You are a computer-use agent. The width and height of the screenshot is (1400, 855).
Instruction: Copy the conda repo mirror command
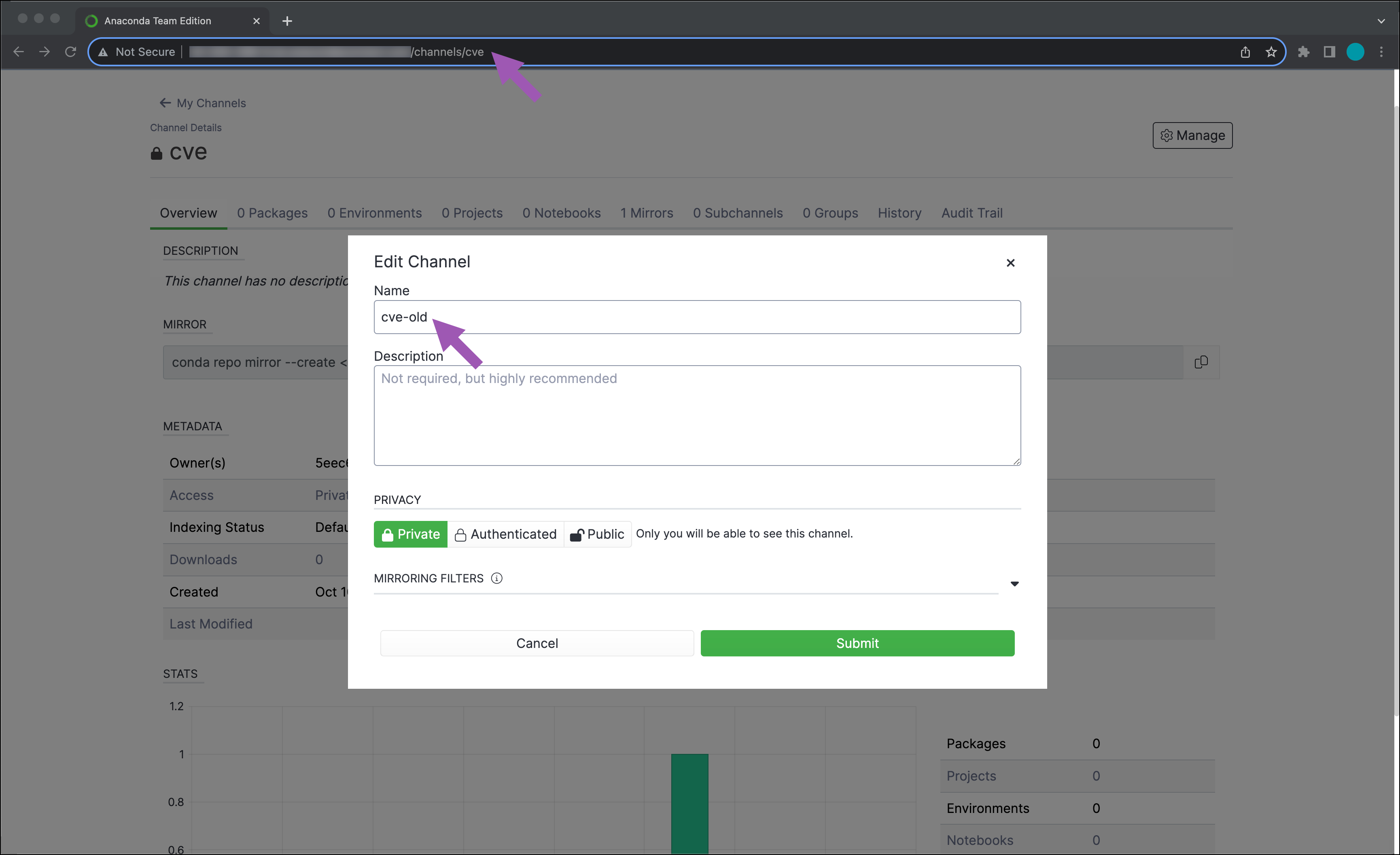click(x=1201, y=362)
